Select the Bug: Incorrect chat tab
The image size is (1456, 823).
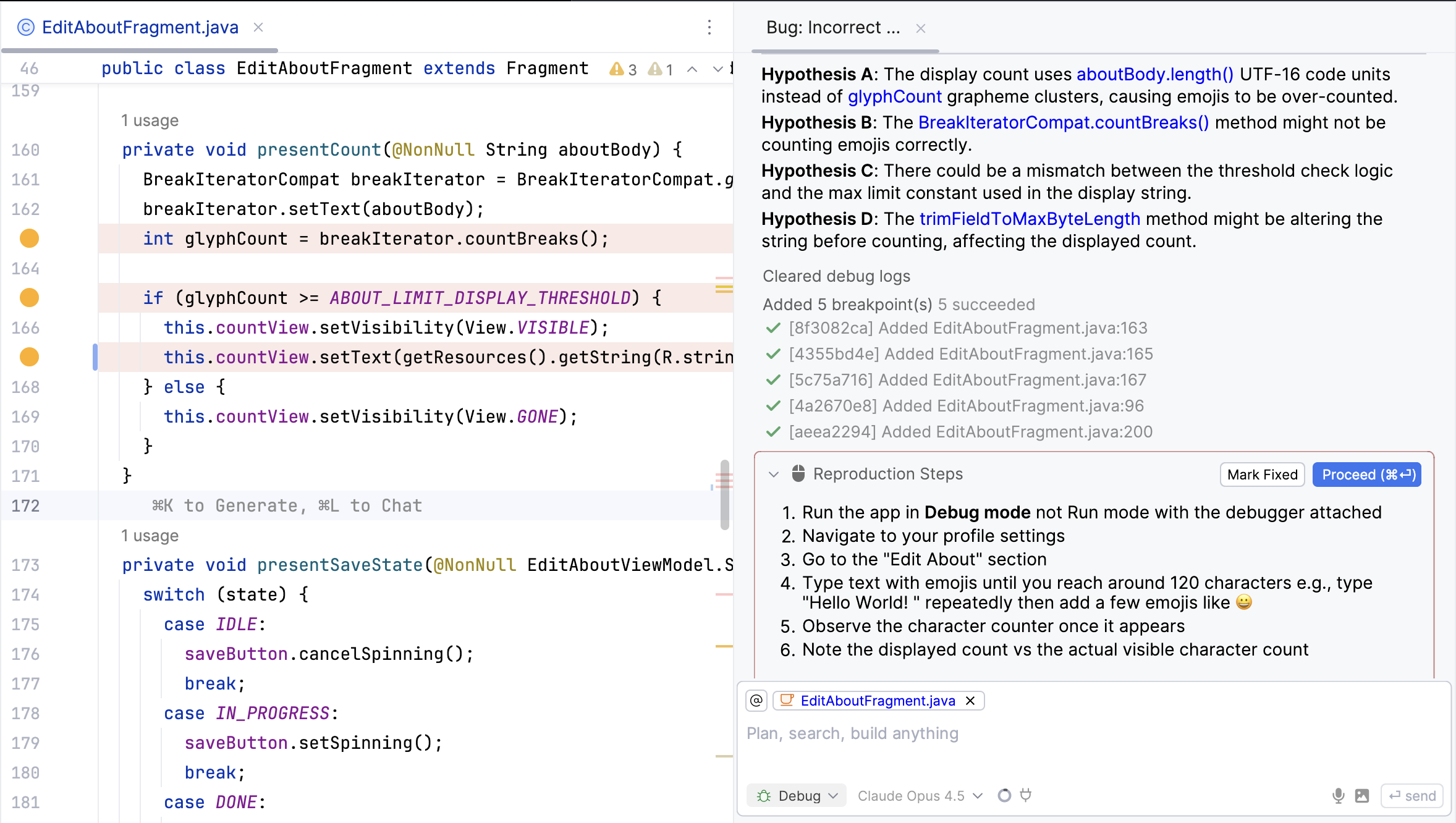[x=832, y=28]
